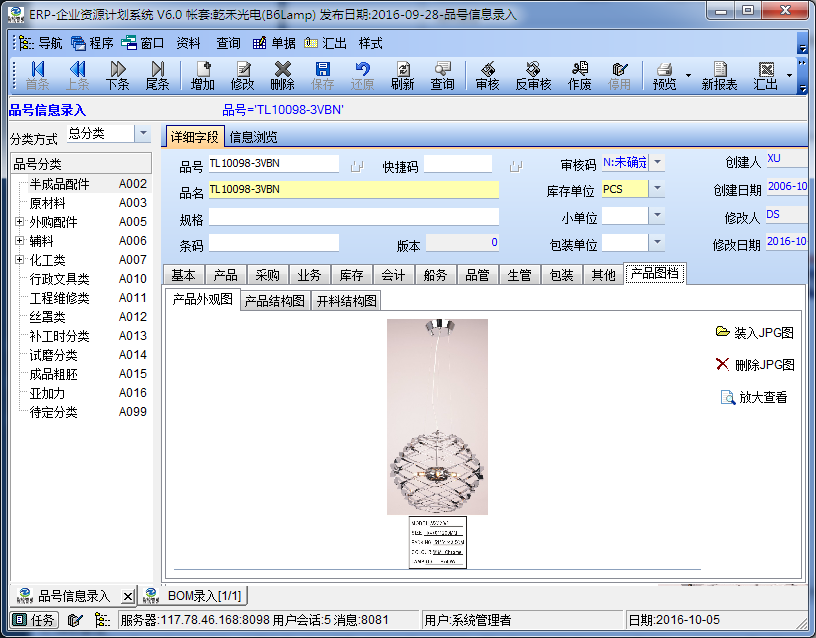The image size is (816, 638).
Task: Approve the record with 审核
Action: pos(488,76)
